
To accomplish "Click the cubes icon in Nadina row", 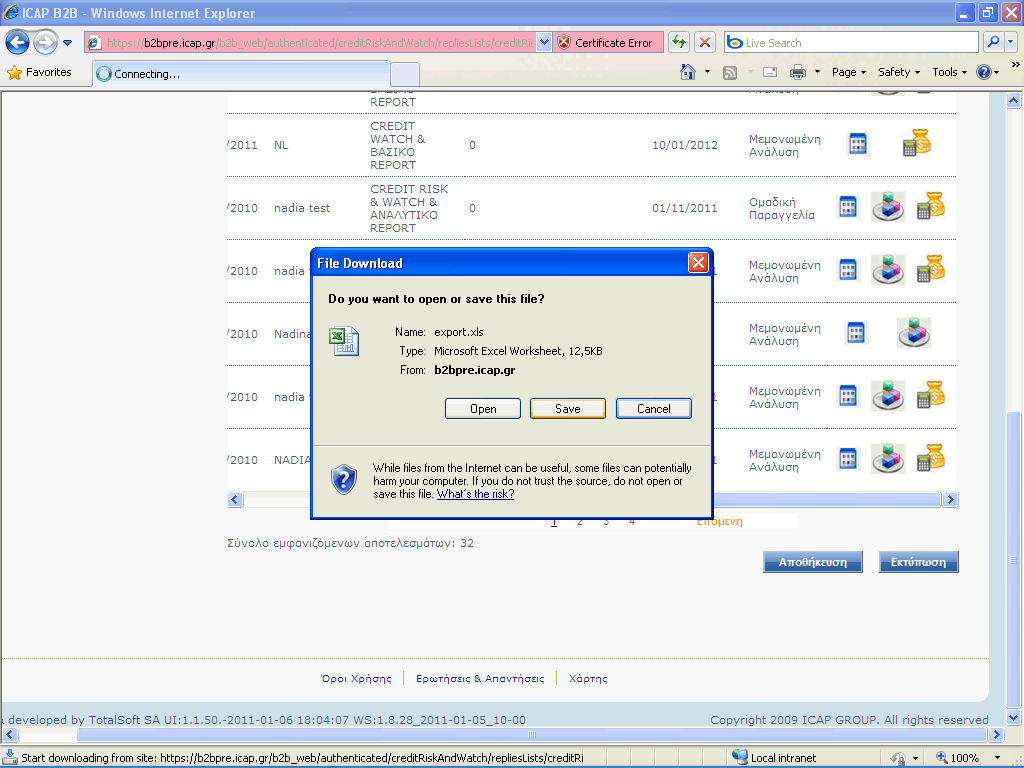I will pos(914,332).
